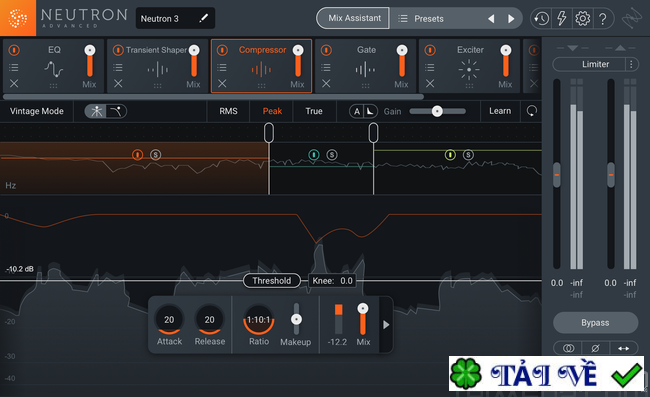Open Transient Shaper preset list icon
Viewport: 650px width, 397px height.
118,67
